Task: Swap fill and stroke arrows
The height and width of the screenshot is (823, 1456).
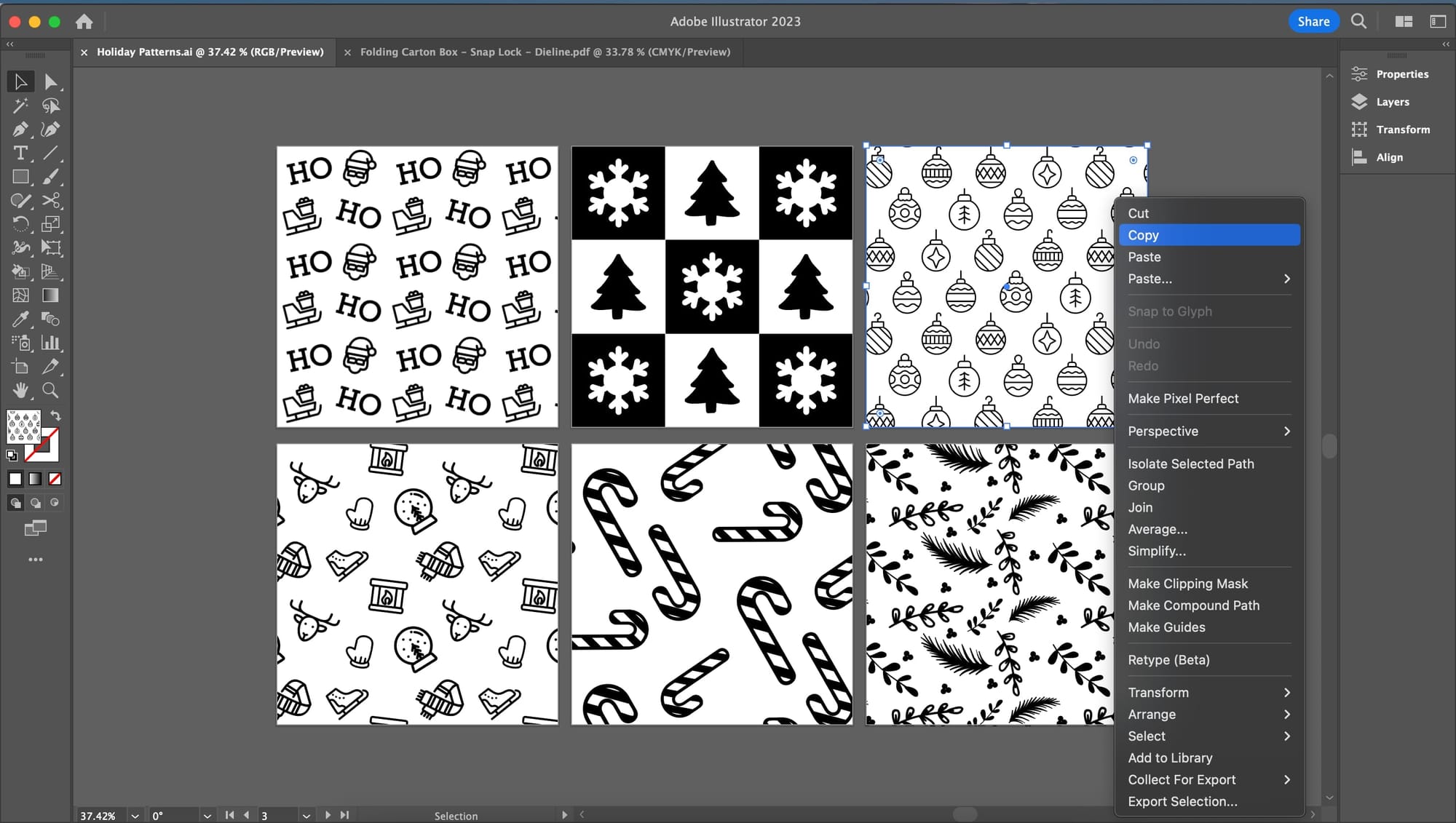Action: pyautogui.click(x=55, y=416)
